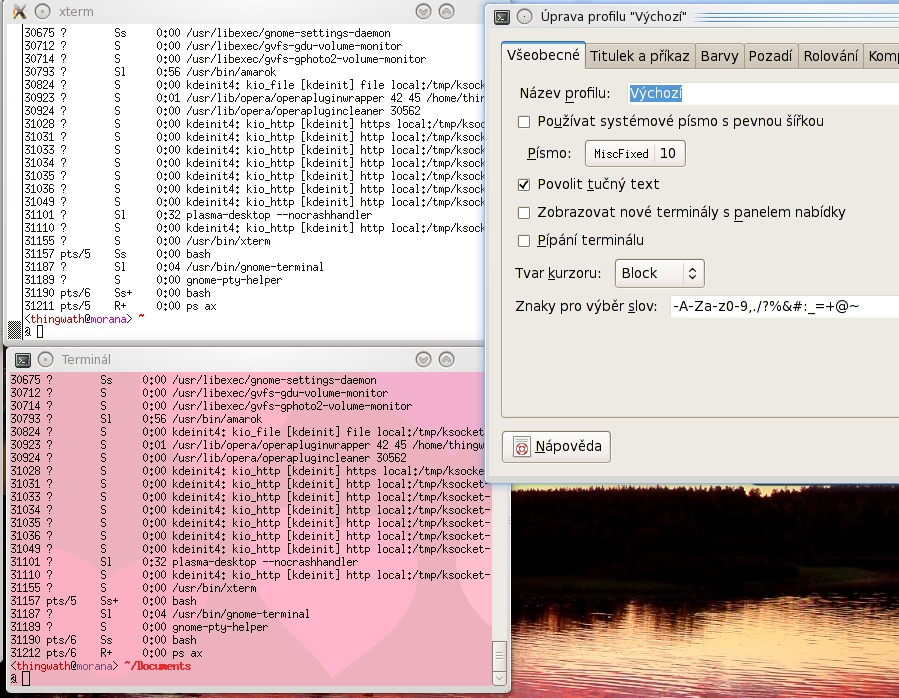899x698 pixels.
Task: Click the xterm window title text
Action: pos(76,11)
